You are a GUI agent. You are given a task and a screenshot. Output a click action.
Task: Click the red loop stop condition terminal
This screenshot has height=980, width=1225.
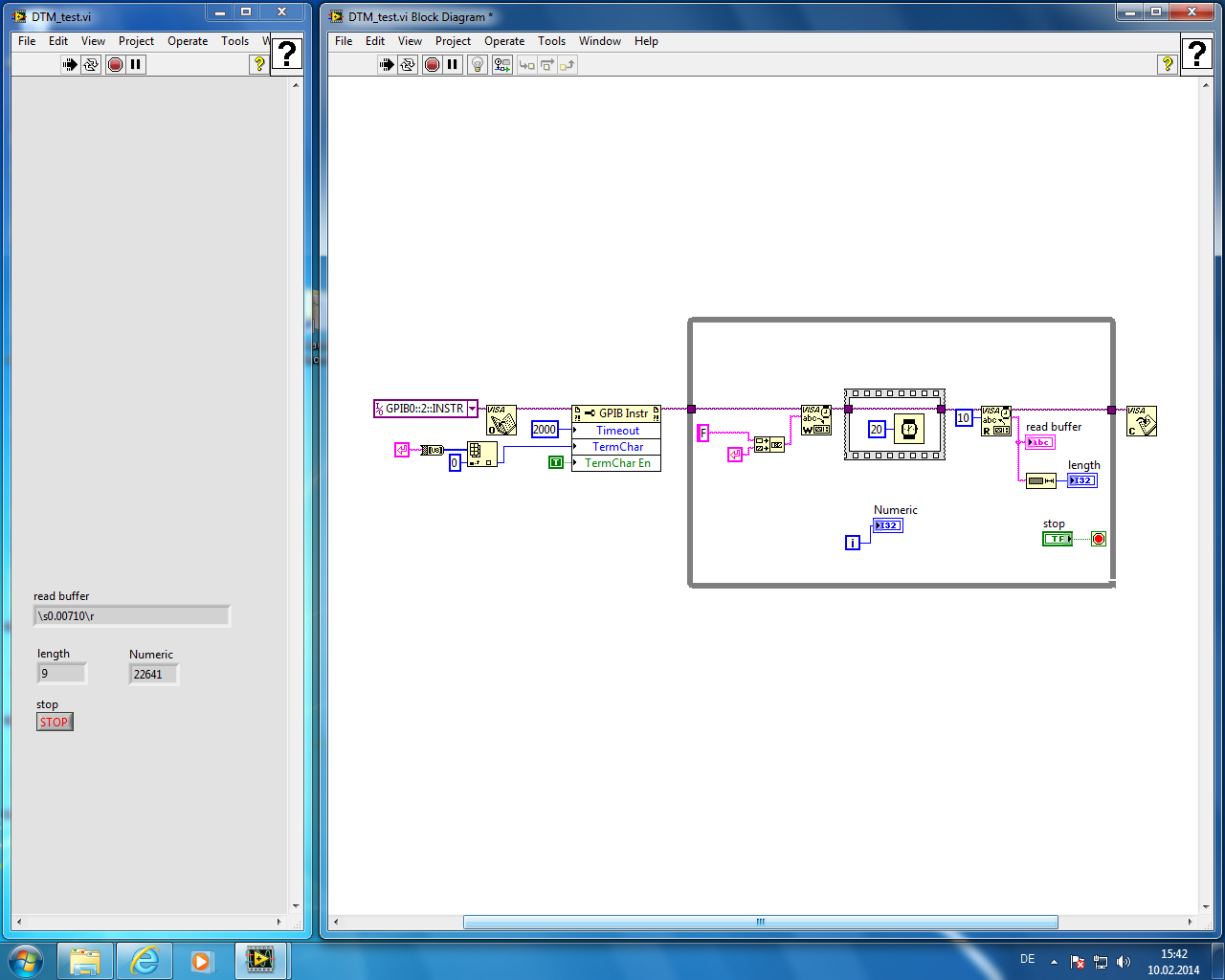(1099, 539)
